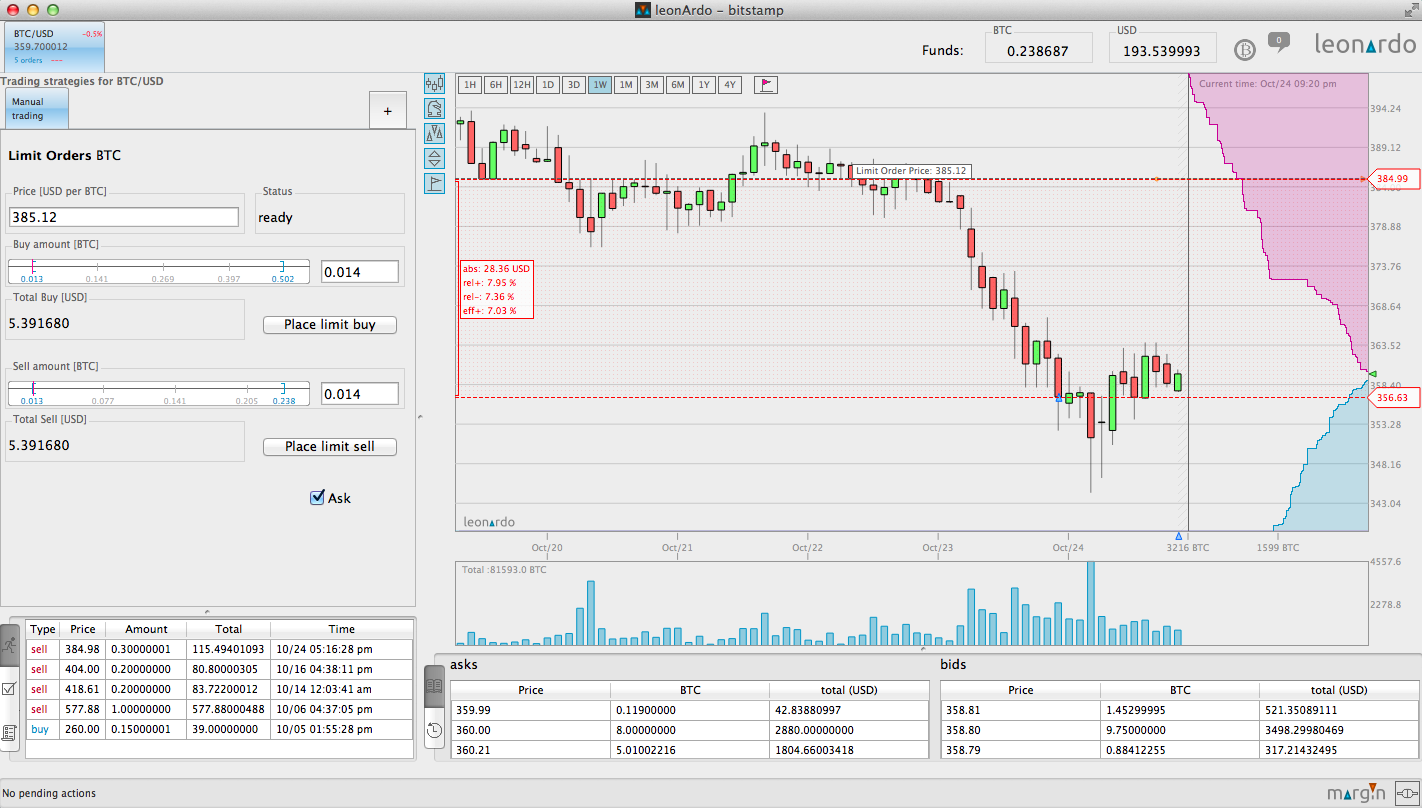The height and width of the screenshot is (808, 1422).
Task: Set chart timeframe to 12H
Action: [521, 85]
